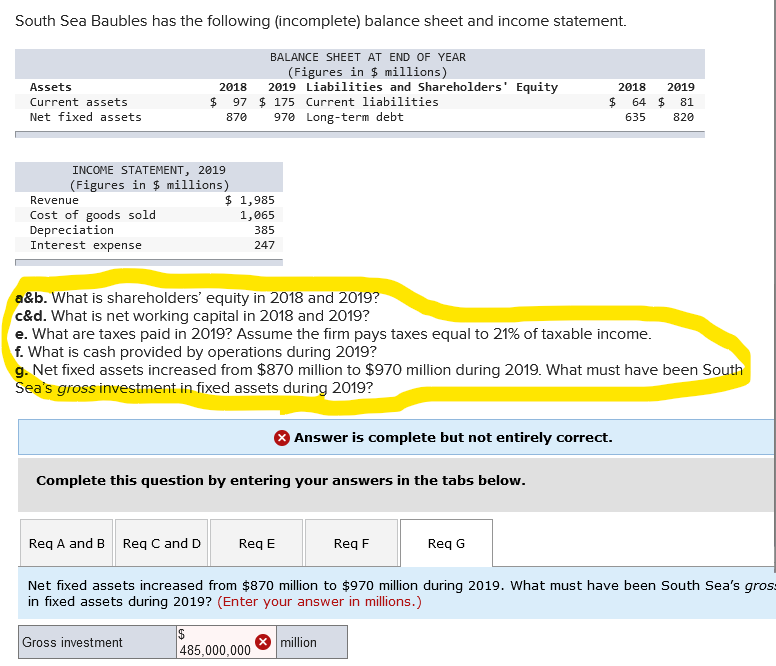Click the '970' net fixed assets 2019 value
Image resolution: width=776 pixels, height=666 pixels.
(x=285, y=117)
